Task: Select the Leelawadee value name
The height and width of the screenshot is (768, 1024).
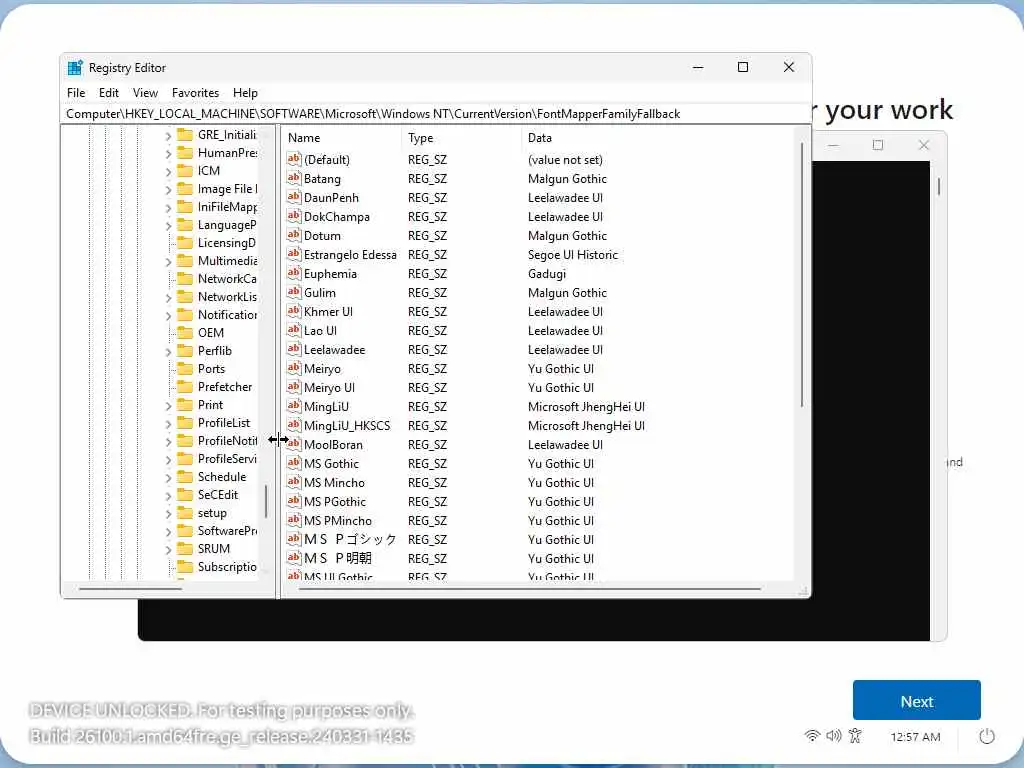Action: (334, 349)
